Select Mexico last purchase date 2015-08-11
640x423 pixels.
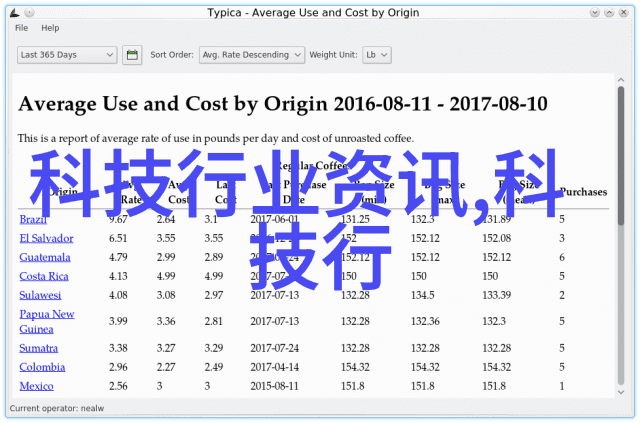coord(275,386)
